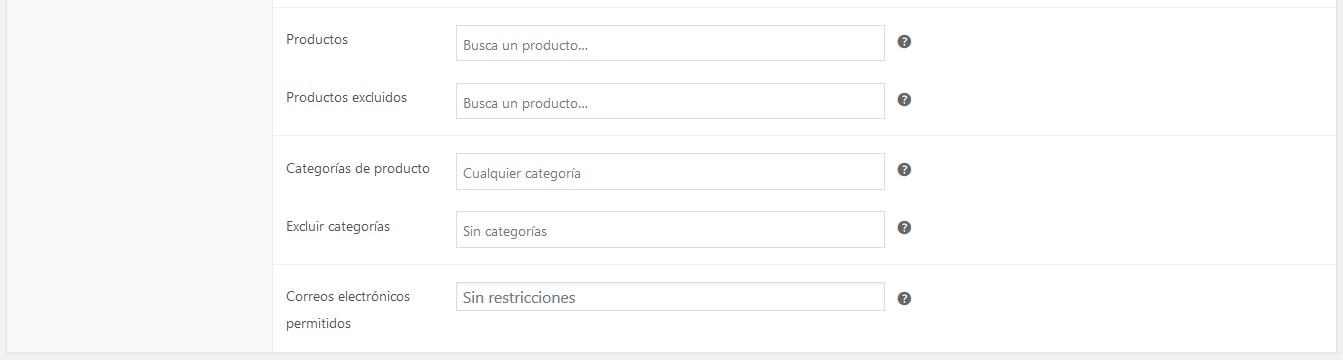Click the divider line above Categorías de producto
Viewport: 1343px width, 360px height.
[805, 135]
